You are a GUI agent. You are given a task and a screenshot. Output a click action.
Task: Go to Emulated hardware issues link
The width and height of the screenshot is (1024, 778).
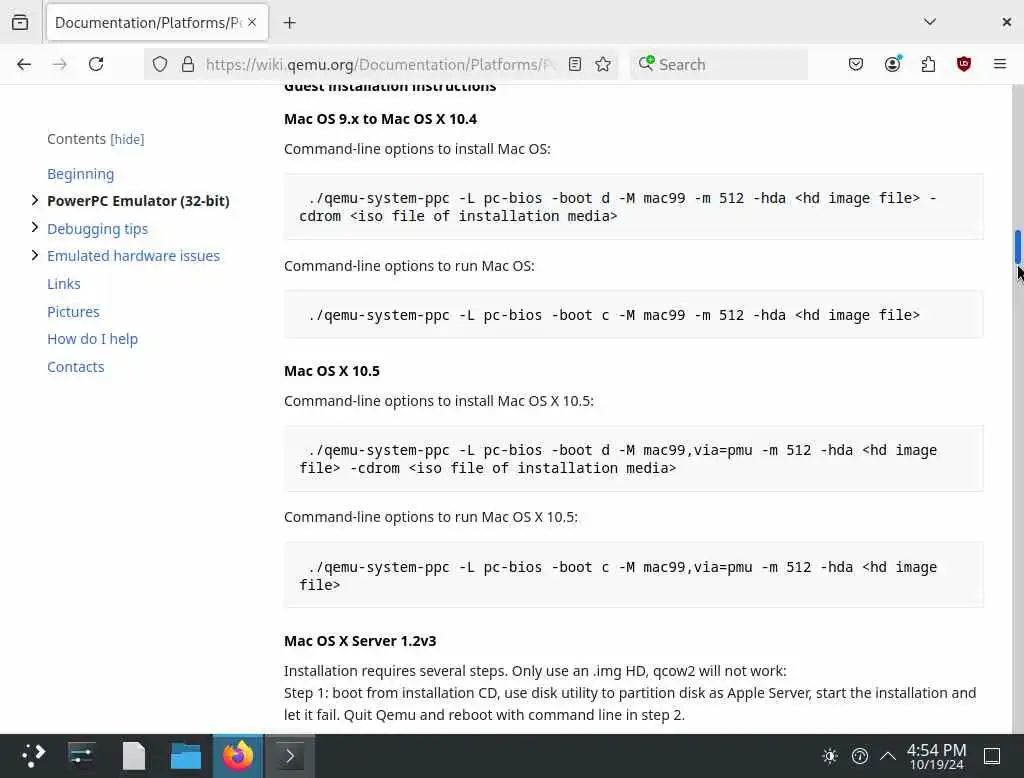133,256
